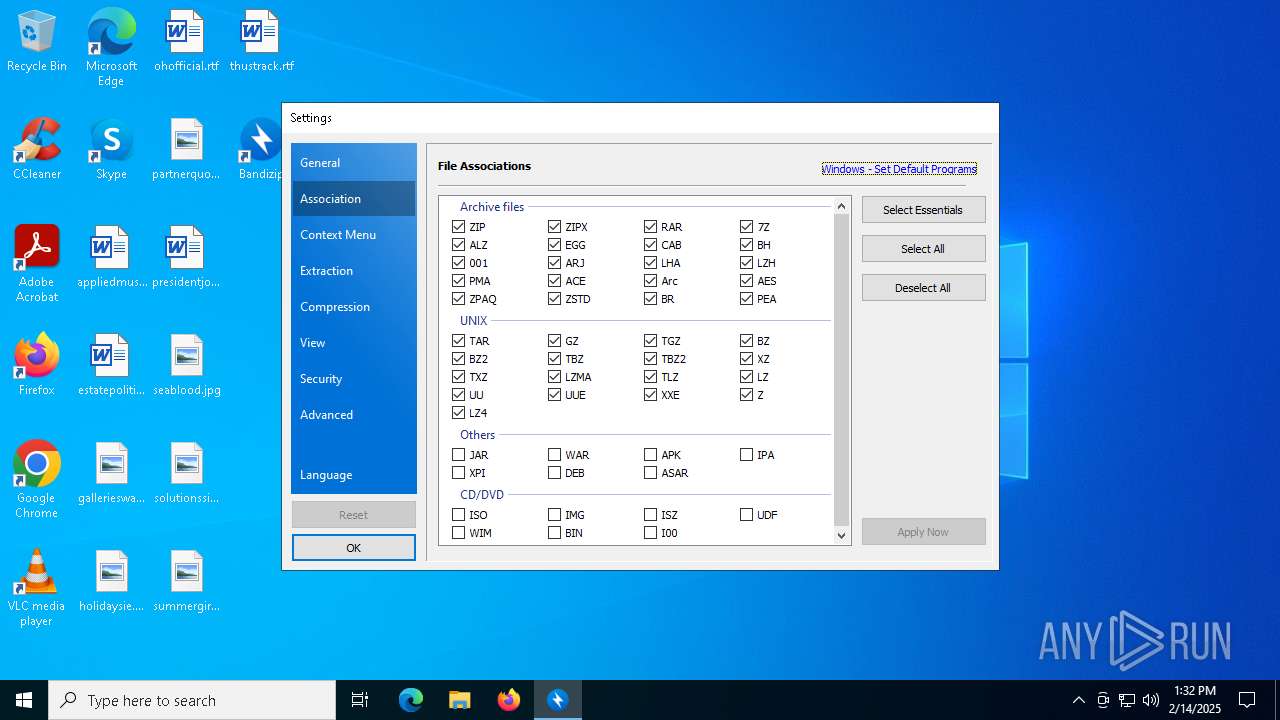Viewport: 1280px width, 720px height.
Task: Enable the ISO file association
Action: pyautogui.click(x=459, y=515)
